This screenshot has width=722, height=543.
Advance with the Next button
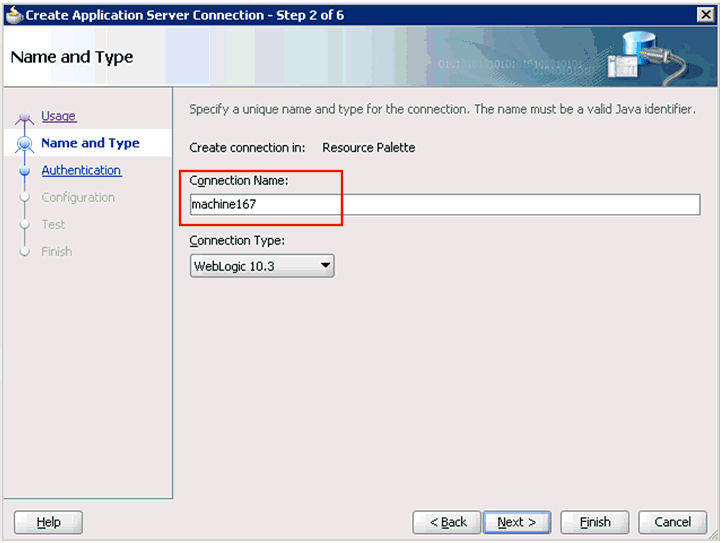pyautogui.click(x=517, y=522)
